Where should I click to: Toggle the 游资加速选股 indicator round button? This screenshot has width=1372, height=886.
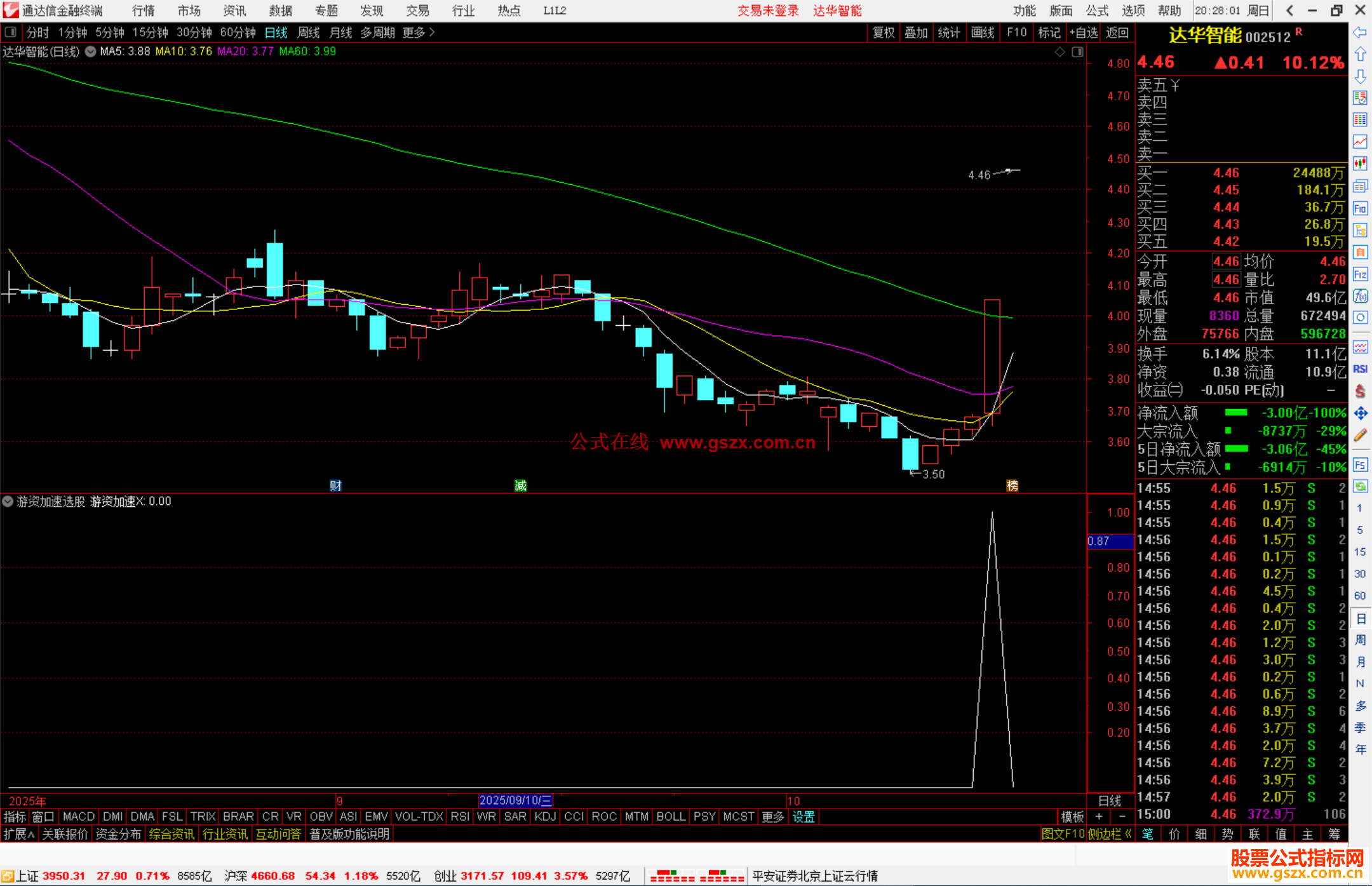(8, 502)
